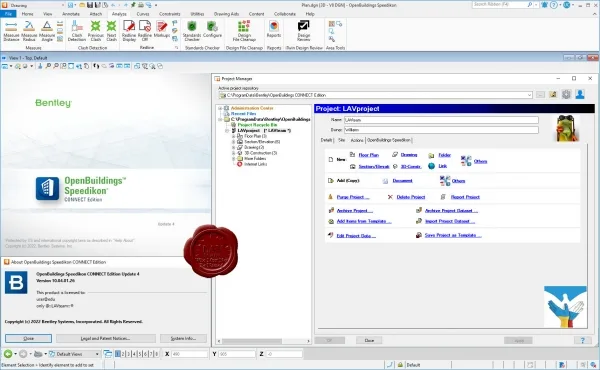
Task: Select Project Recycle Bin in tree
Action: point(257,125)
